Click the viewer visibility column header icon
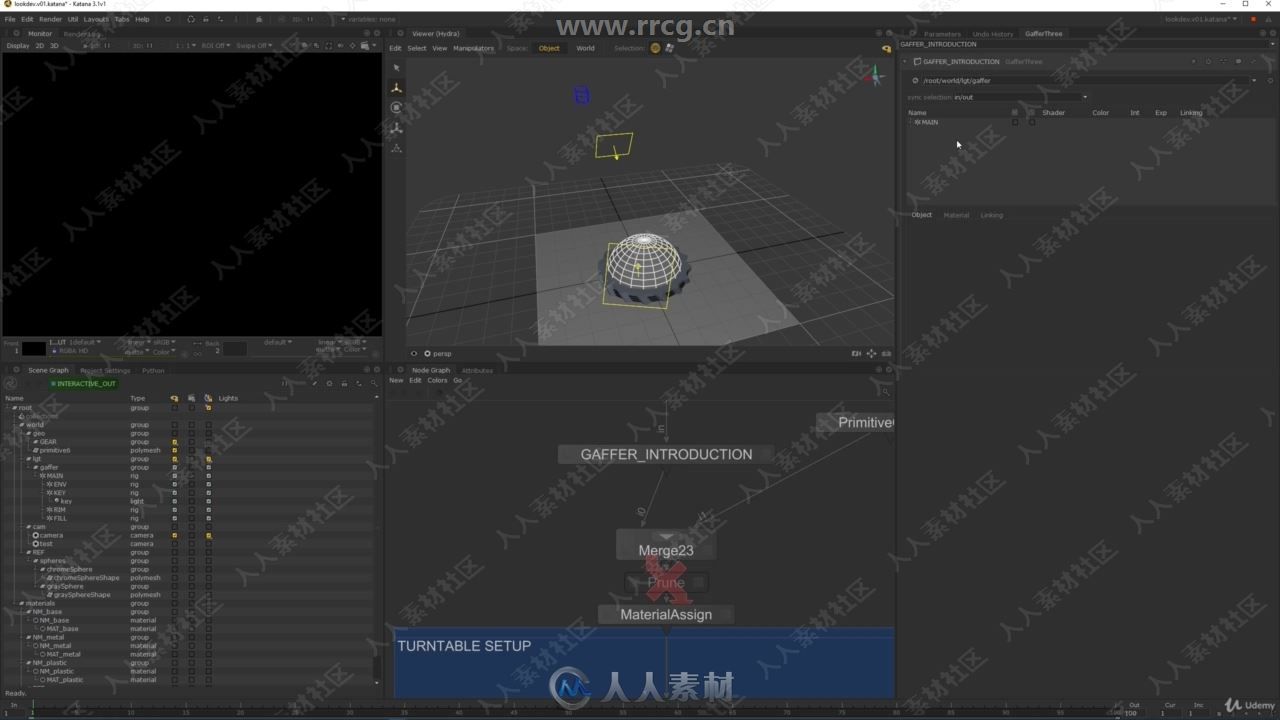1280x720 pixels. coord(174,398)
